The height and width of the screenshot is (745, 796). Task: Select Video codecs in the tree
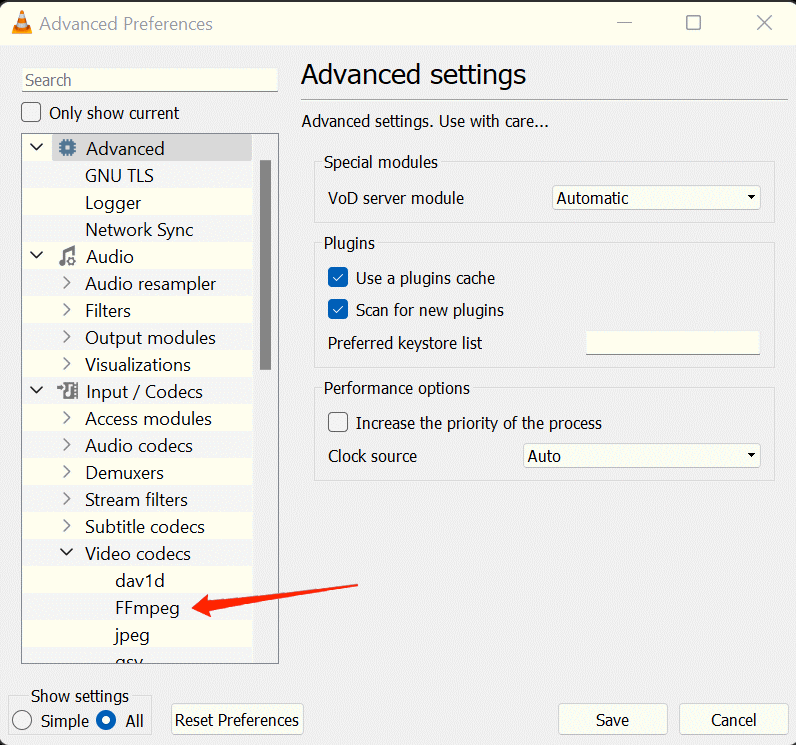point(138,554)
